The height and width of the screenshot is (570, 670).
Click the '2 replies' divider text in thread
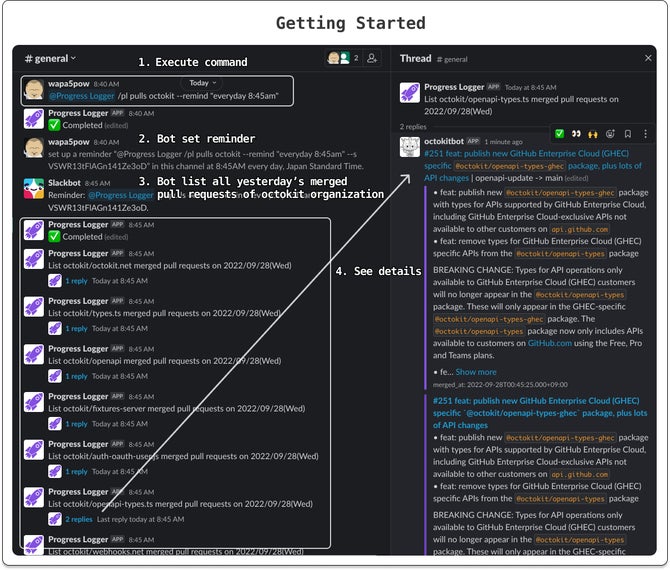(413, 127)
